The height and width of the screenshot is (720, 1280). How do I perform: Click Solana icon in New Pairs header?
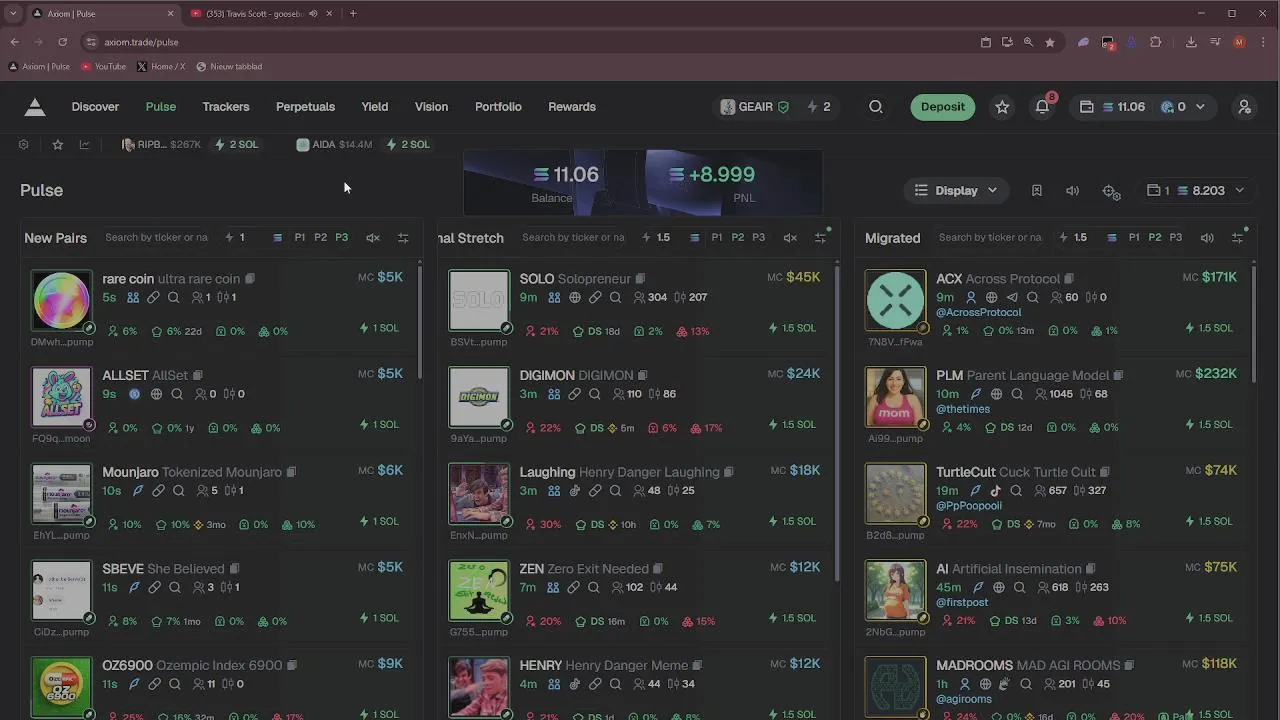click(277, 238)
